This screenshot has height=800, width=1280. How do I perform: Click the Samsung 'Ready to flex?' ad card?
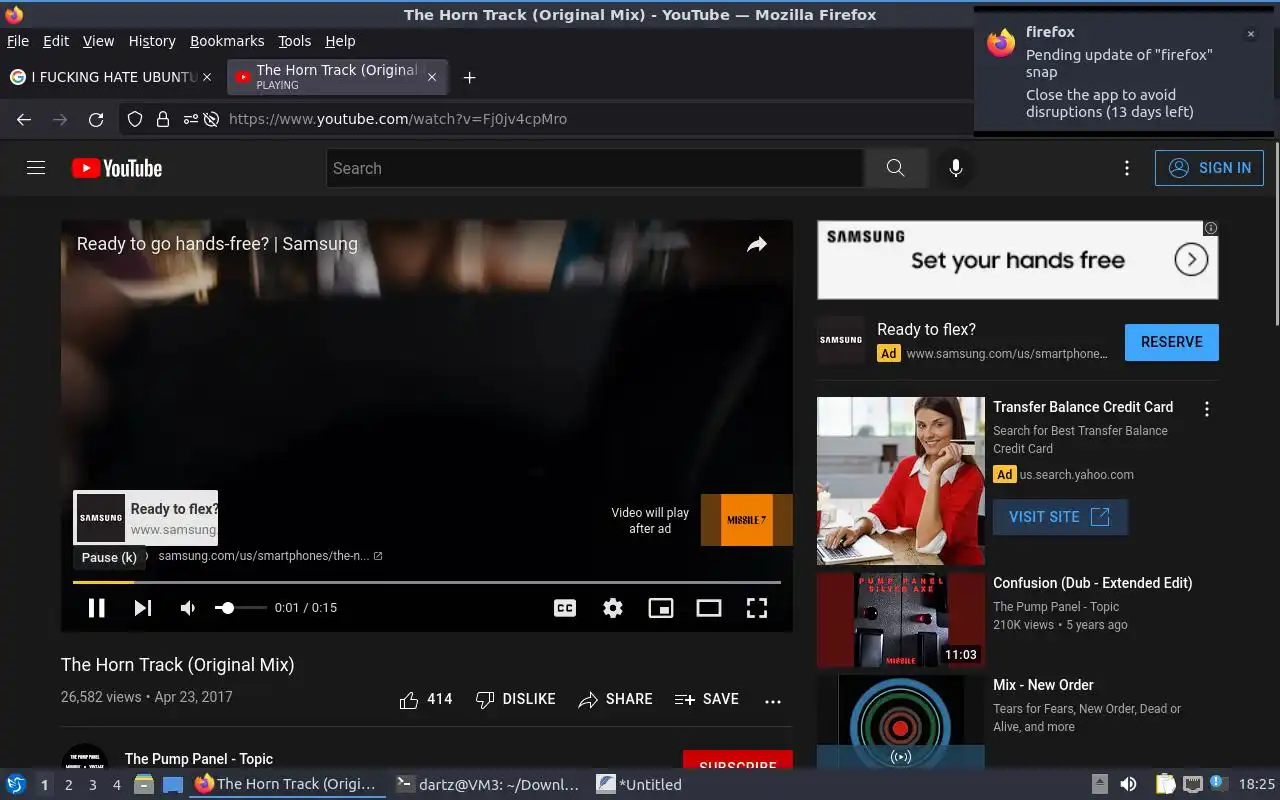coord(146,518)
